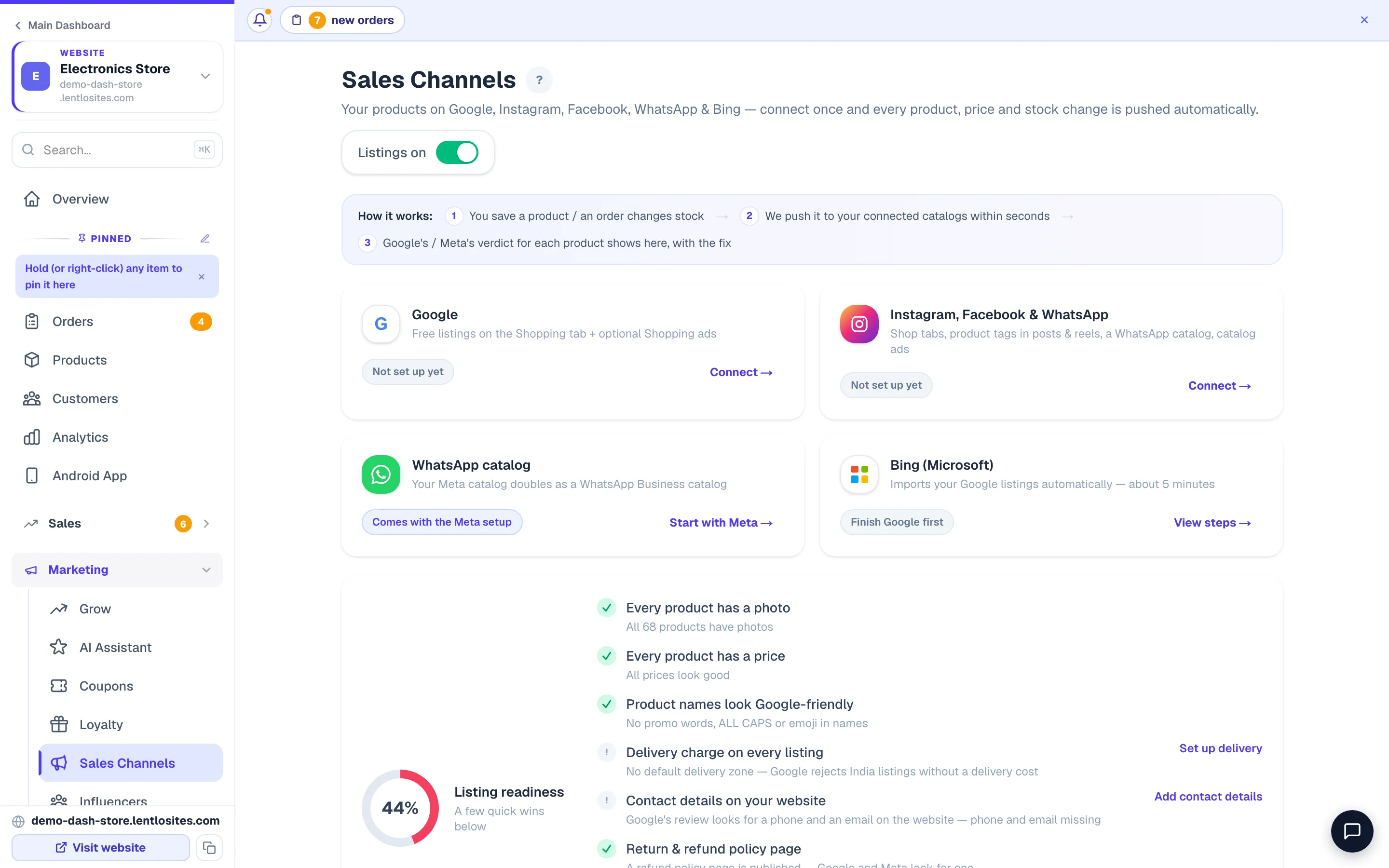The height and width of the screenshot is (868, 1389).
Task: Close the top notification bar
Action: click(1364, 20)
